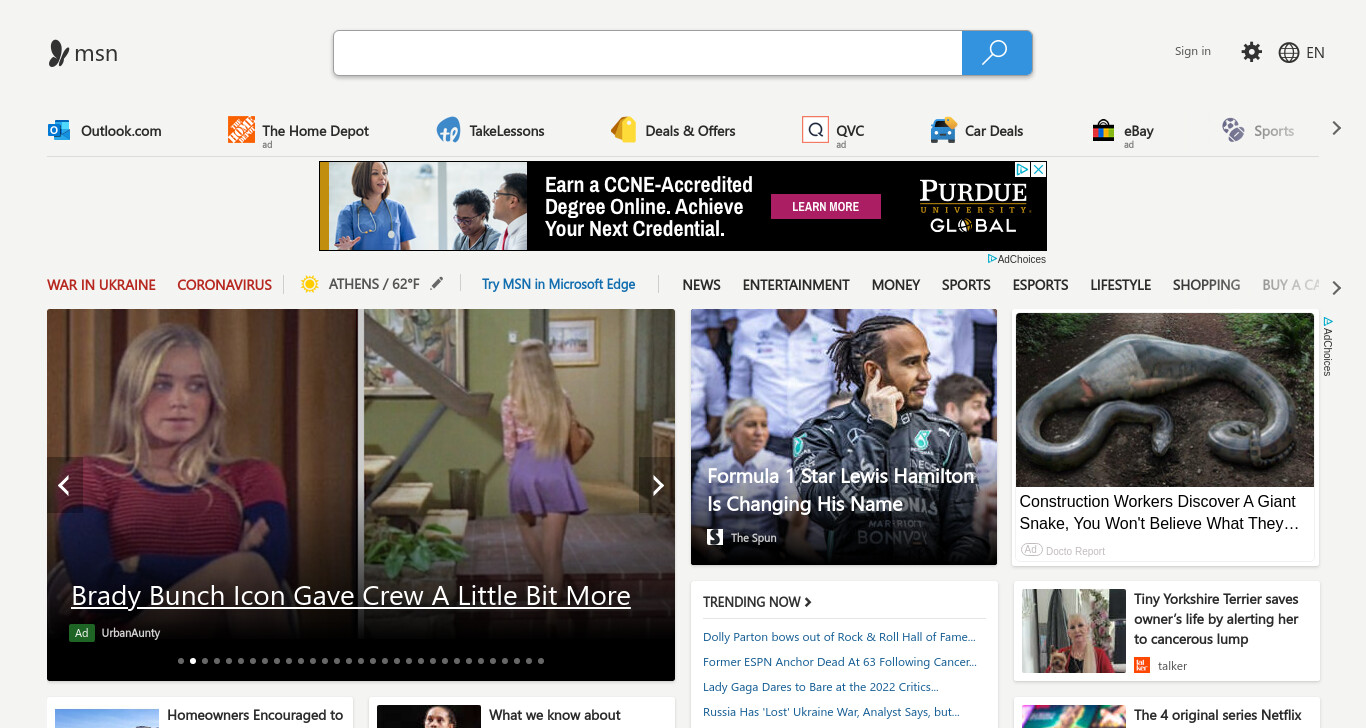Image resolution: width=1366 pixels, height=728 pixels.
Task: Click LEARN MORE on Purdue ad
Action: click(x=825, y=206)
